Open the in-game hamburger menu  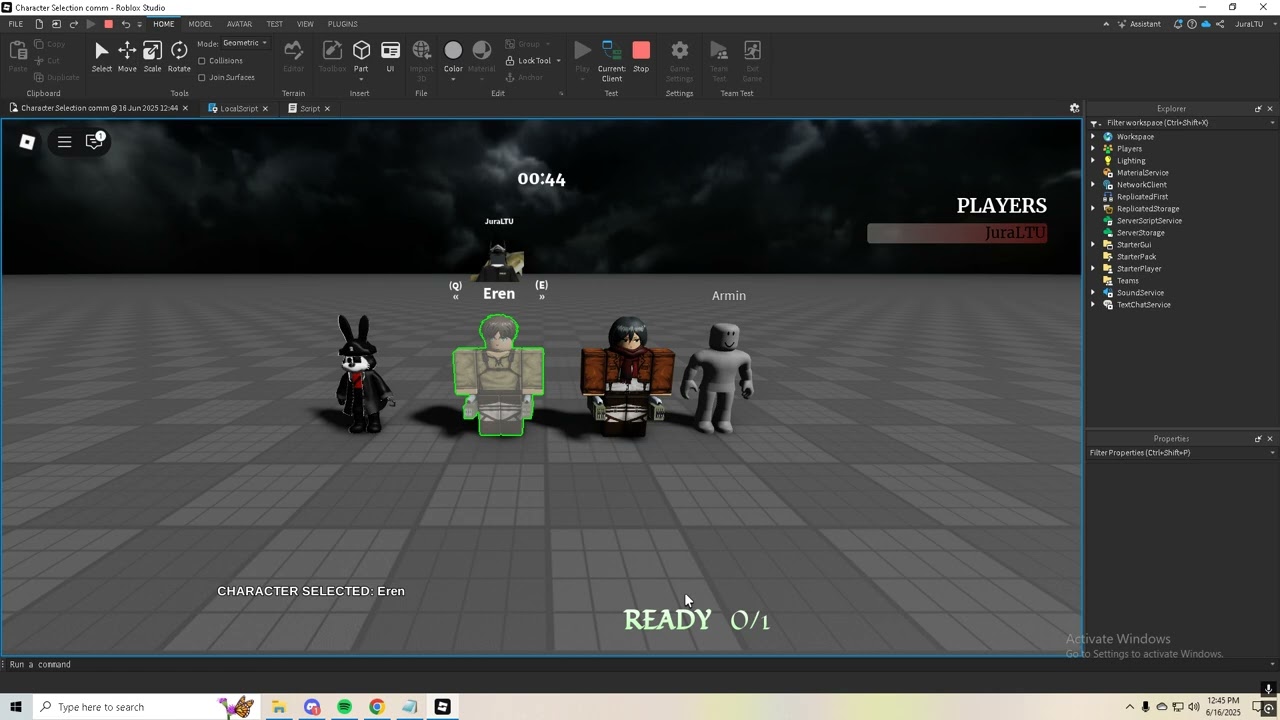(64, 142)
